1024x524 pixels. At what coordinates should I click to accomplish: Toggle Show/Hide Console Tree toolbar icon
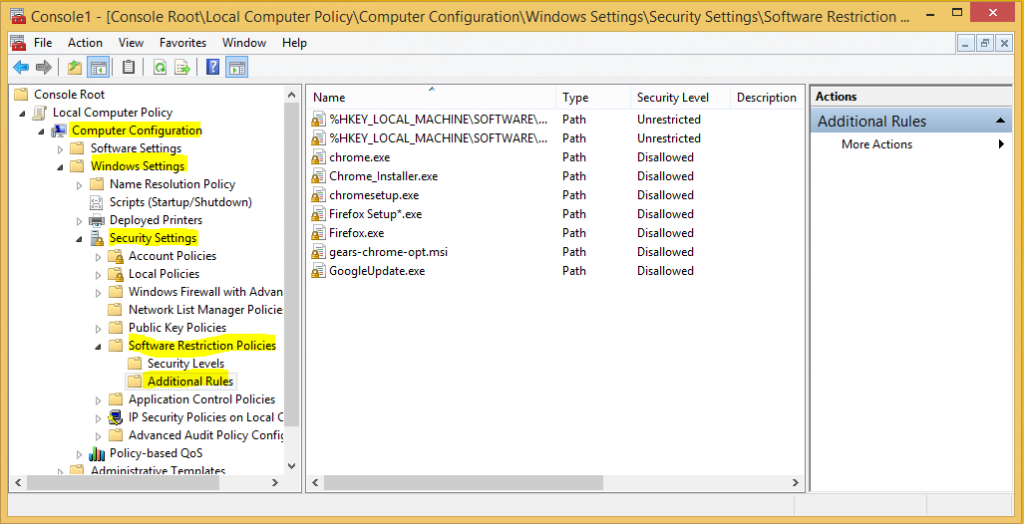(98, 67)
